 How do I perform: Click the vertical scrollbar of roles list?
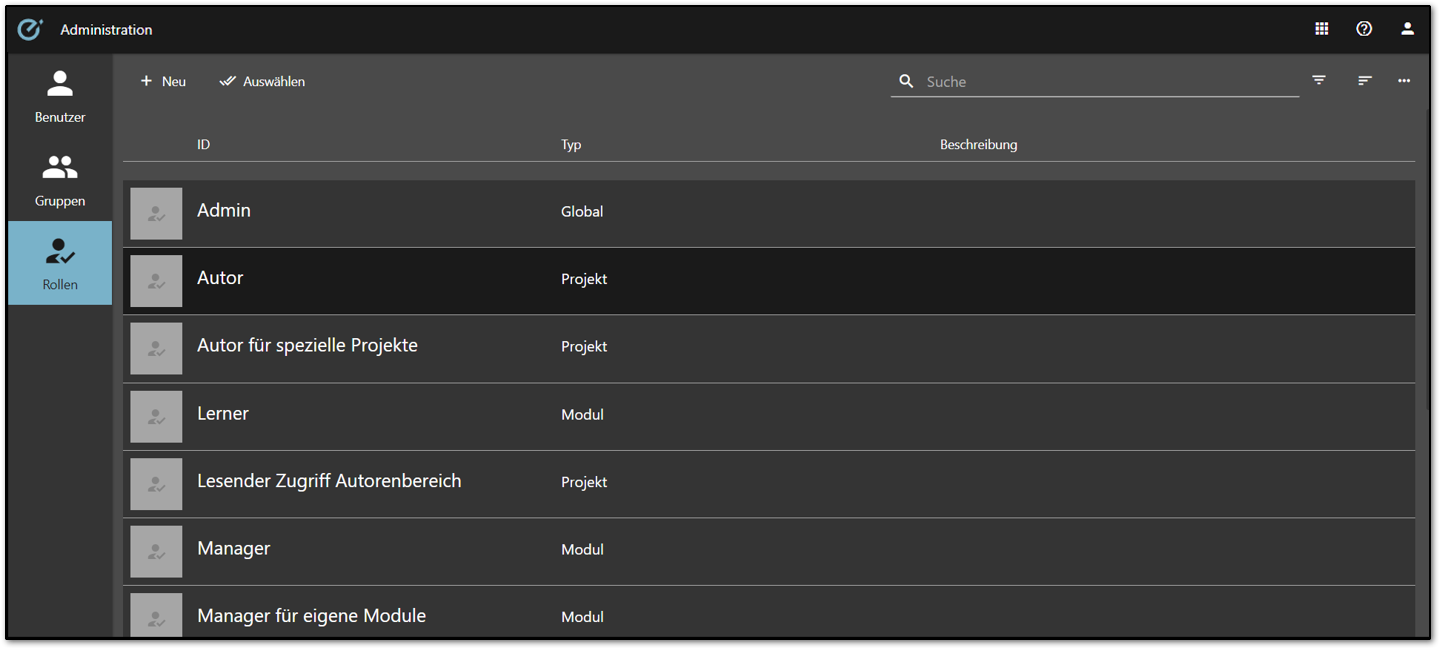[1430, 260]
